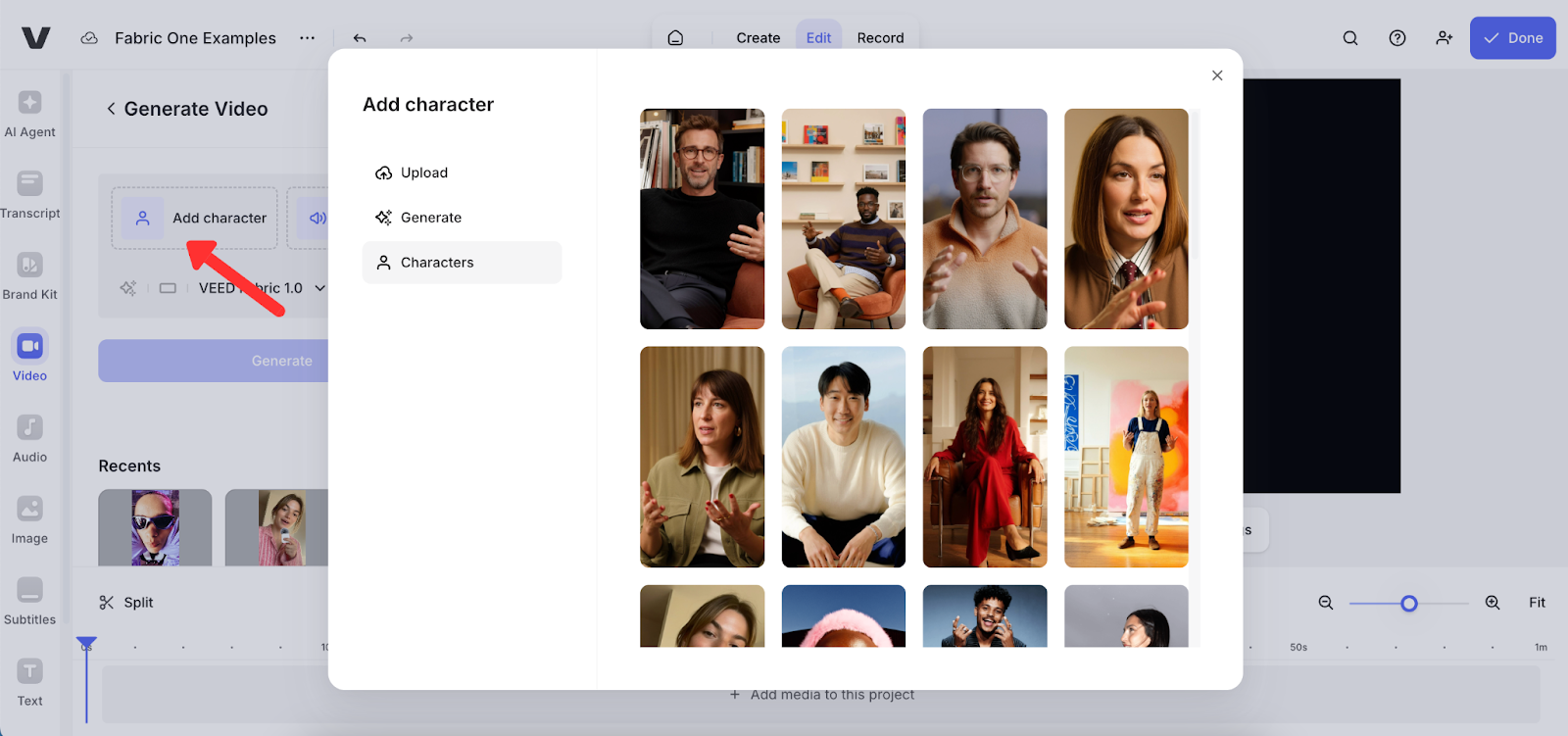Select the pink fuzzy hat character thumbnail

click(x=843, y=616)
